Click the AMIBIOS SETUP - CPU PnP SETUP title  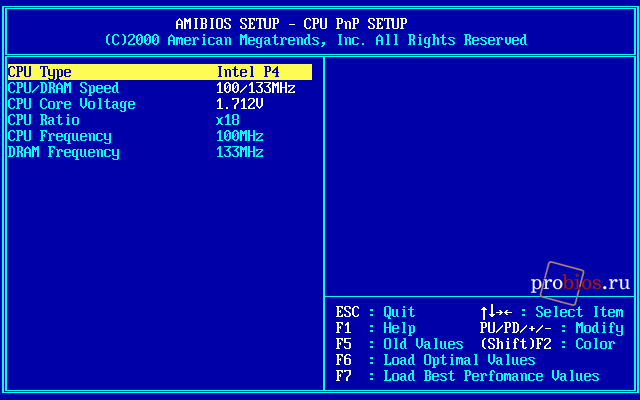point(291,24)
